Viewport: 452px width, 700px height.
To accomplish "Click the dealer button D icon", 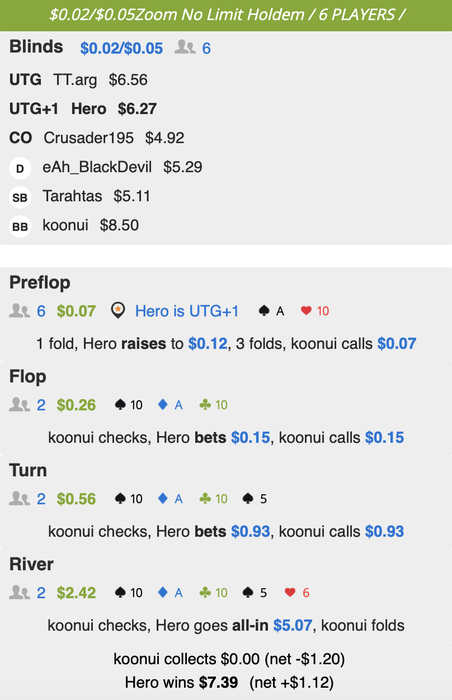I will pos(20,169).
